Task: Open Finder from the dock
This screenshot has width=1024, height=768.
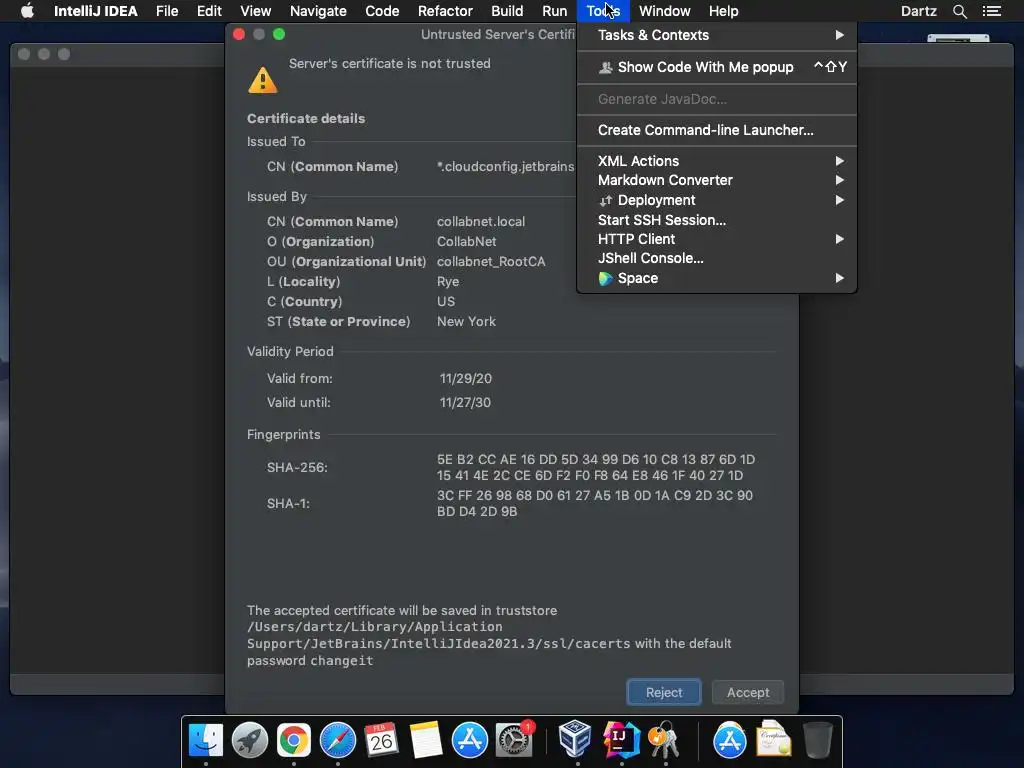Action: pos(206,740)
